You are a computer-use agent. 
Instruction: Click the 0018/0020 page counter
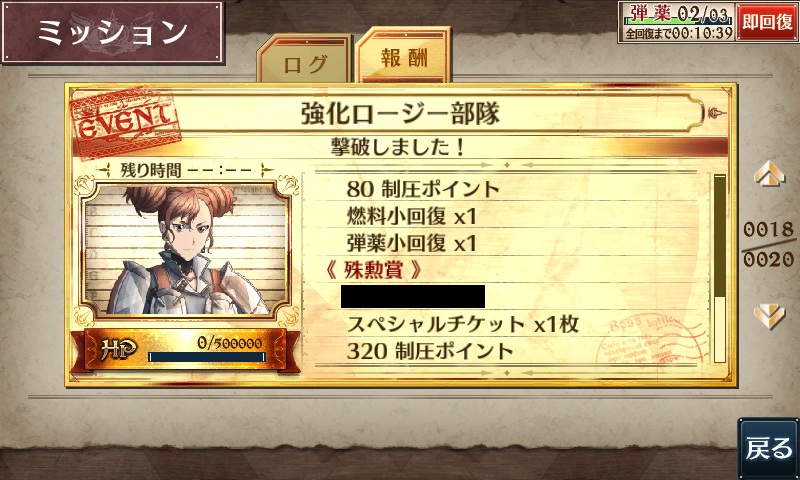(x=768, y=244)
